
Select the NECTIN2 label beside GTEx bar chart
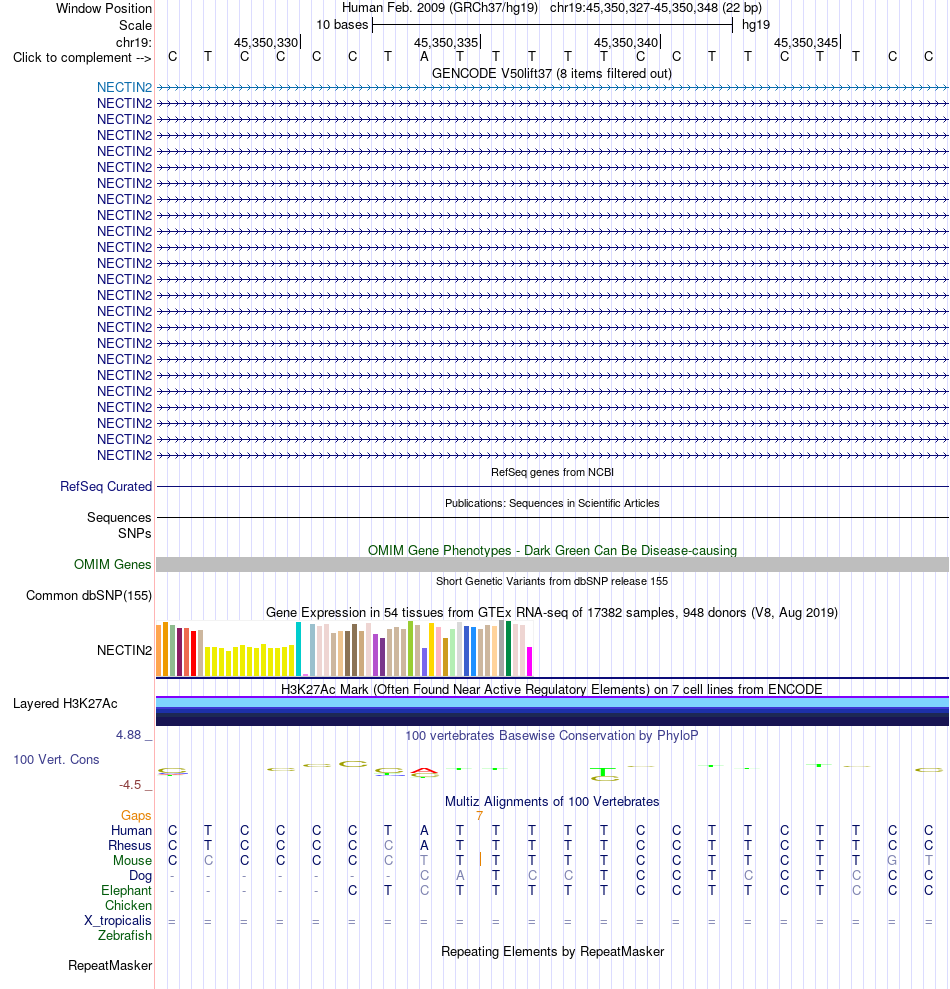124,650
